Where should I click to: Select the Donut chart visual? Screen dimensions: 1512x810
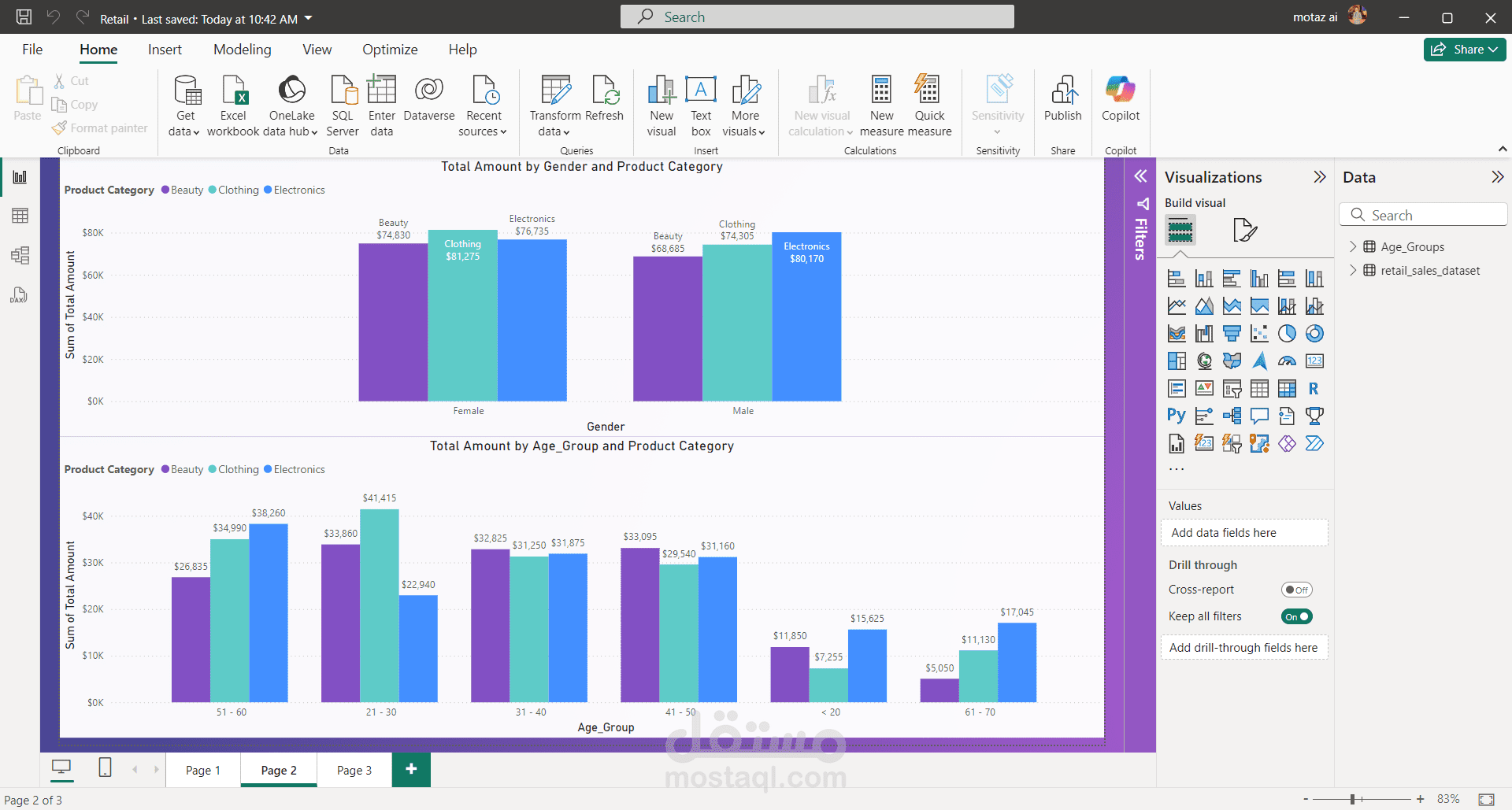click(x=1314, y=334)
